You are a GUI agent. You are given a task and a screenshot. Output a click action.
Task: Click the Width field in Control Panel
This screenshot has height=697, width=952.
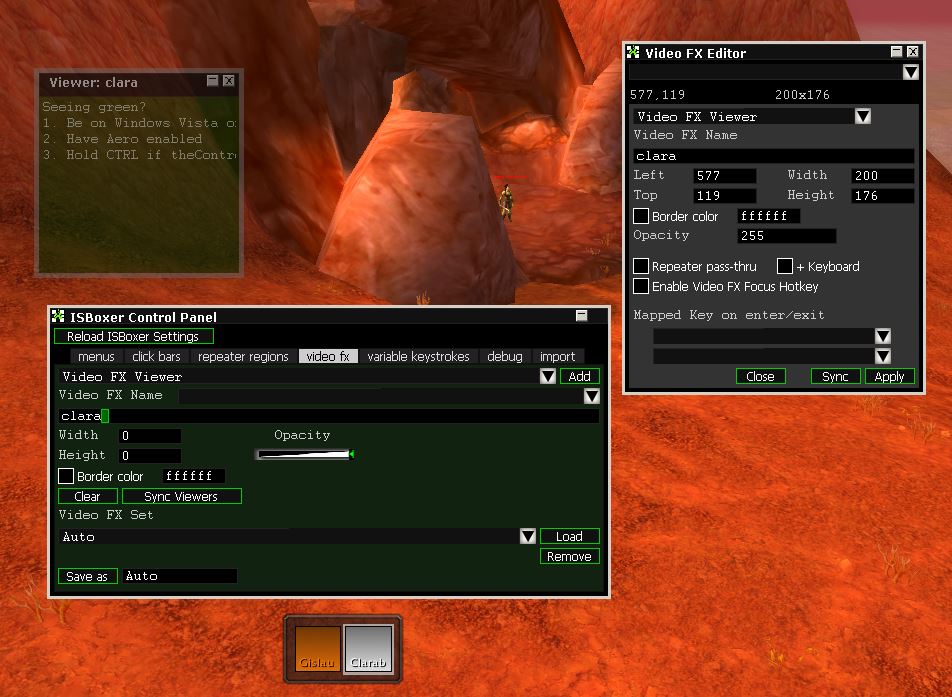(149, 435)
